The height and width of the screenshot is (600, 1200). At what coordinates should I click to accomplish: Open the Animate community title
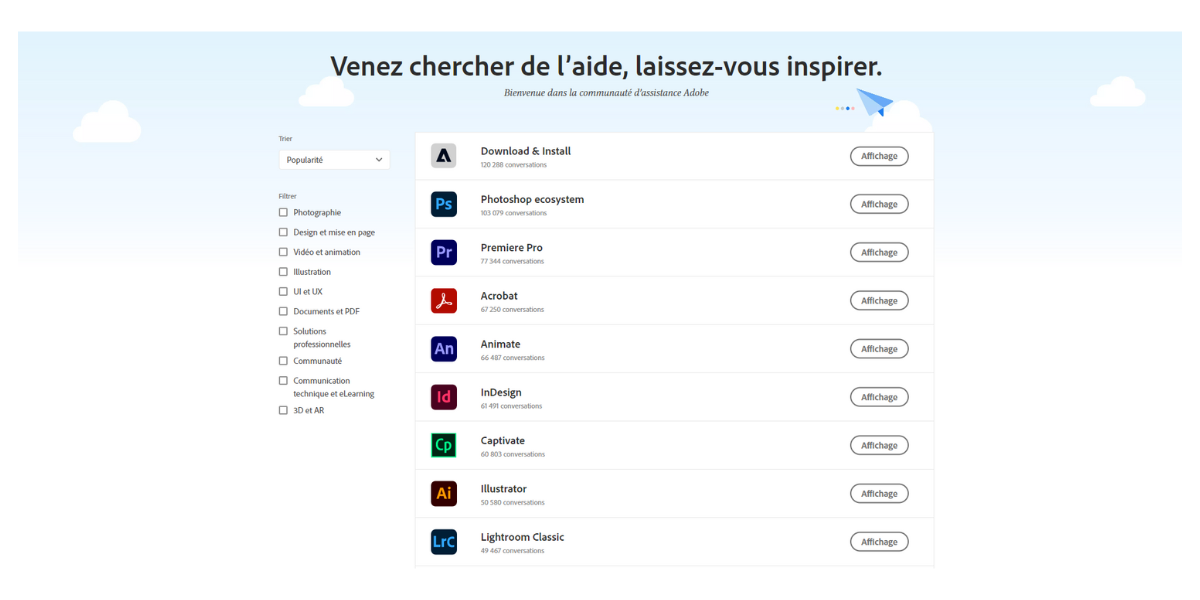click(x=501, y=344)
